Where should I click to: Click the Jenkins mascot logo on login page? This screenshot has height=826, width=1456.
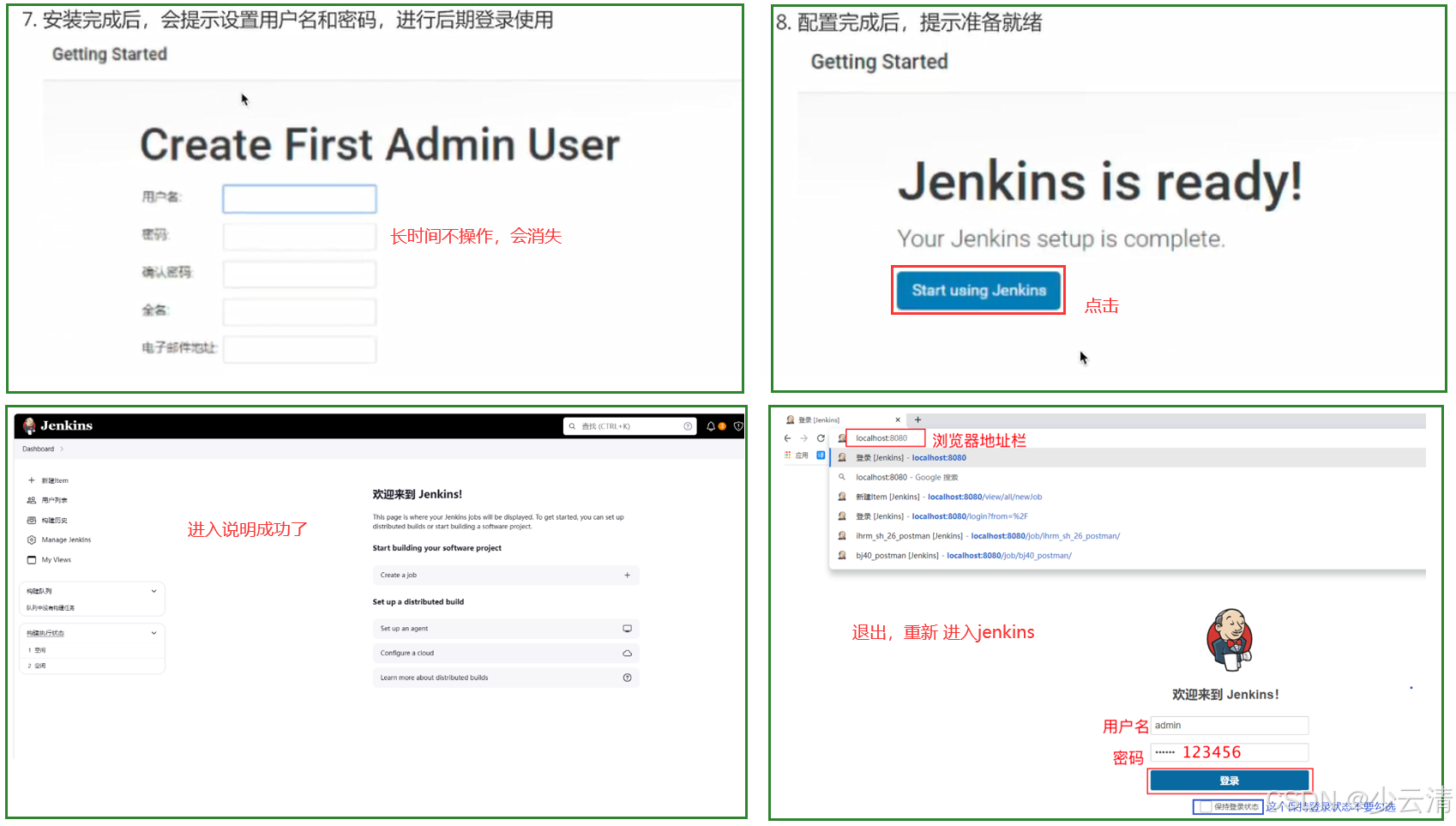tap(1230, 640)
